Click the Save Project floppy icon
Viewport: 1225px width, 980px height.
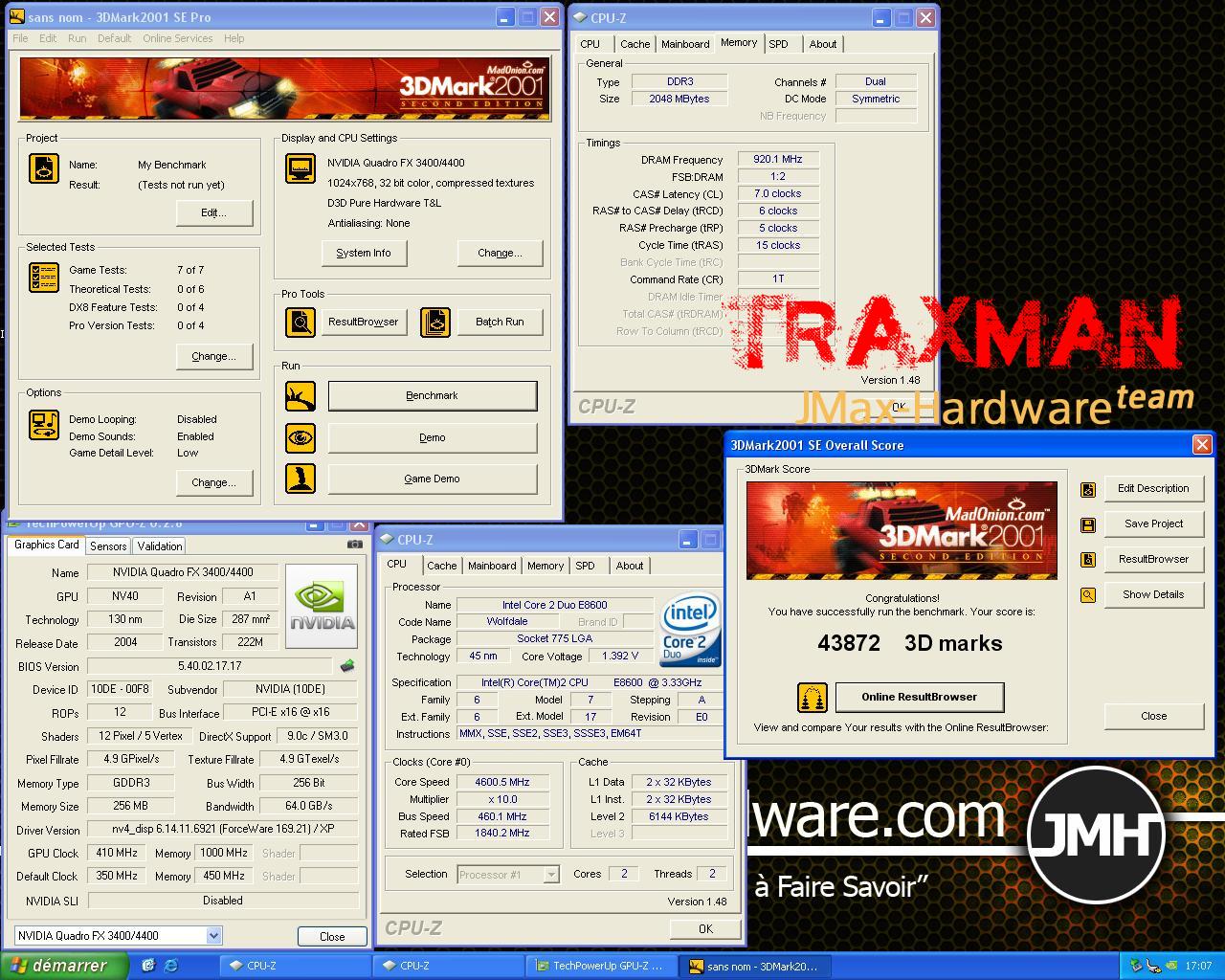pyautogui.click(x=1088, y=524)
